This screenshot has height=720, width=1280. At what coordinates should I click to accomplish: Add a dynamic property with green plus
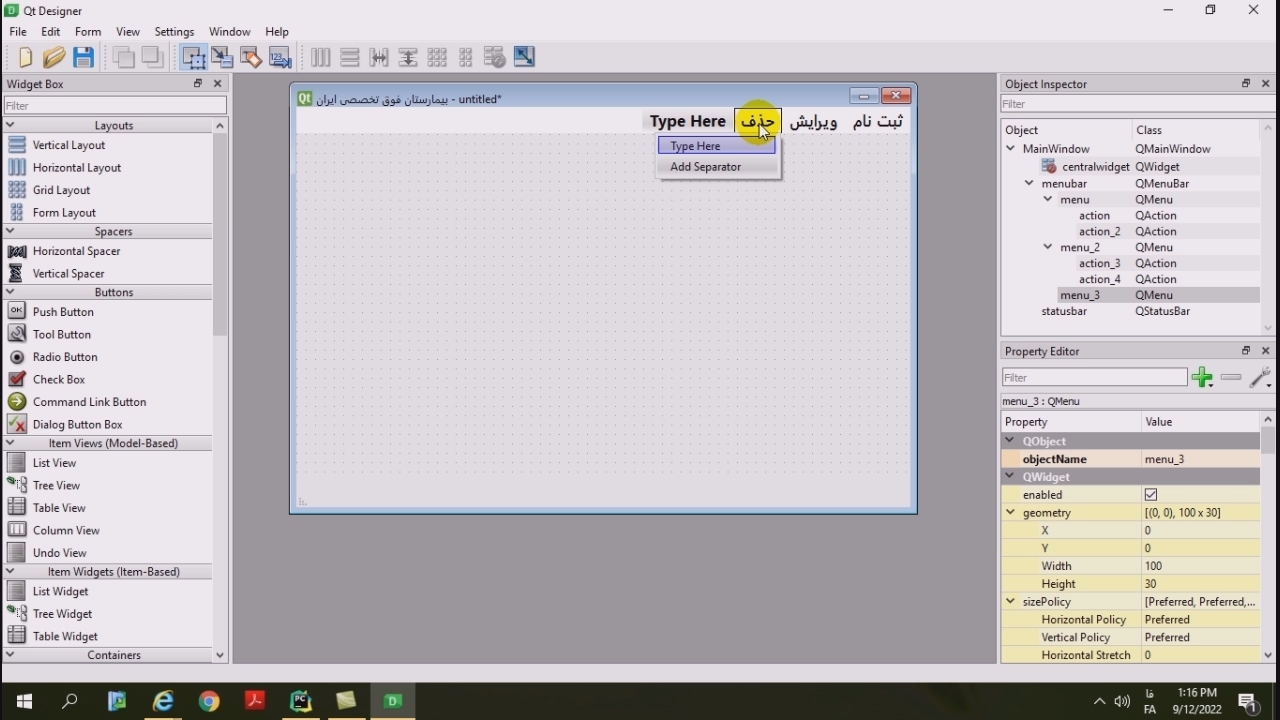tap(1202, 378)
